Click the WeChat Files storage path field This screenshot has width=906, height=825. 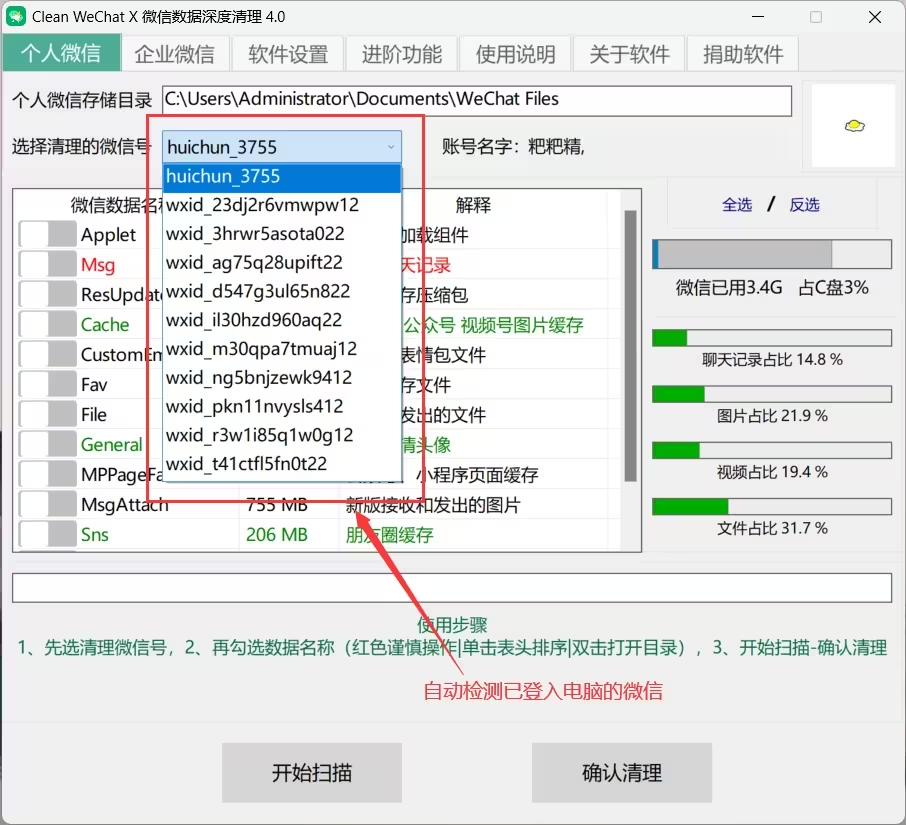pyautogui.click(x=477, y=101)
